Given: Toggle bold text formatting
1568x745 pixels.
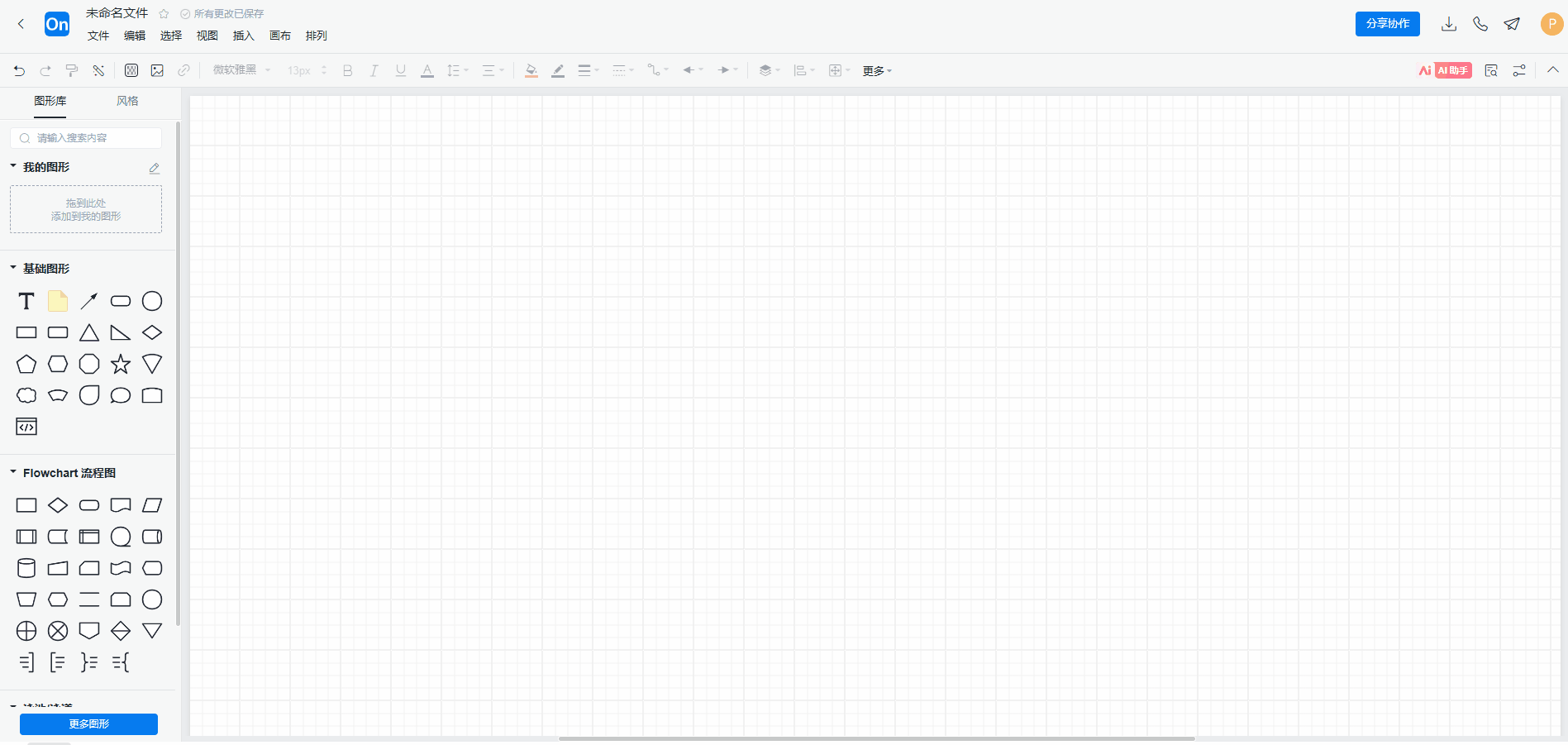Looking at the screenshot, I should 348,71.
